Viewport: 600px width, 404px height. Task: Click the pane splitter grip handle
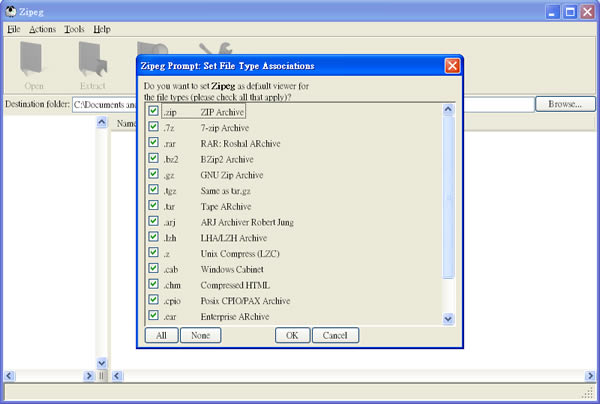pos(101,376)
